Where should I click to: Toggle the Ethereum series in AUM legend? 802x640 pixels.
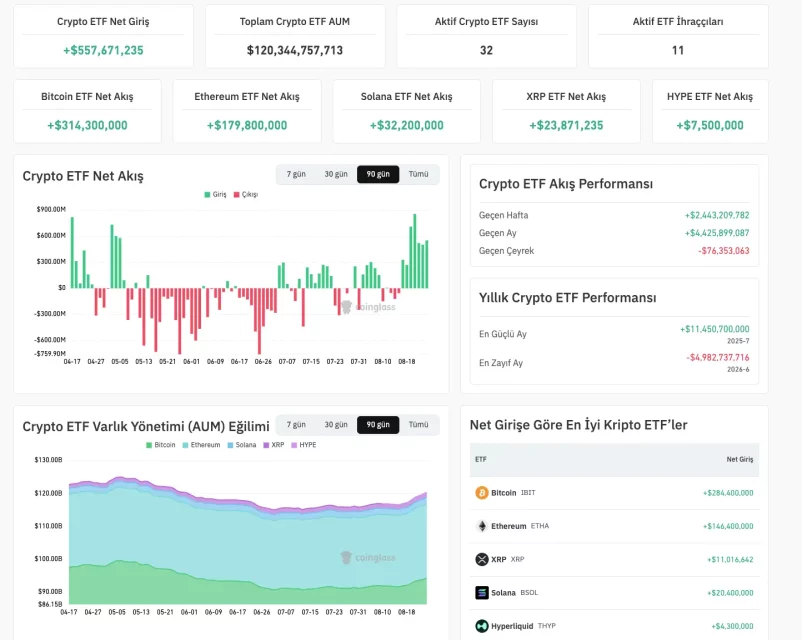202,445
